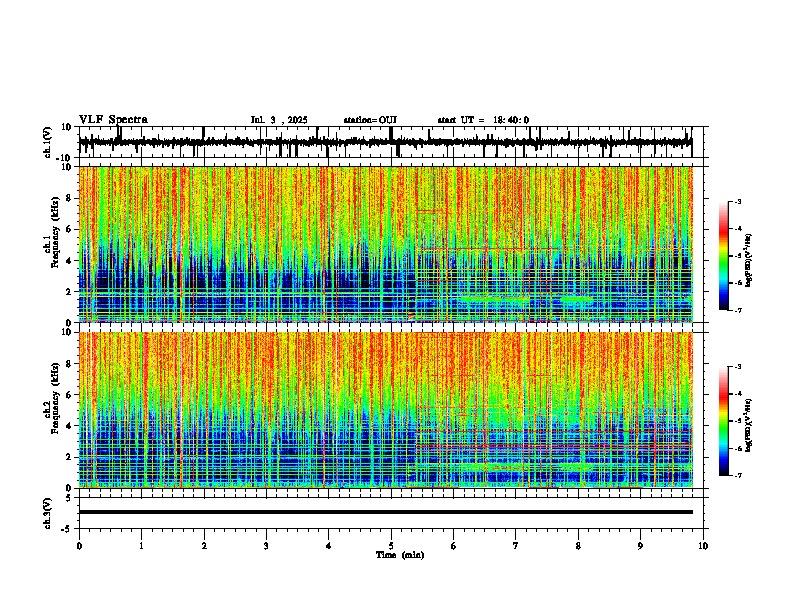Click time axis tick label "5"

tap(391, 546)
